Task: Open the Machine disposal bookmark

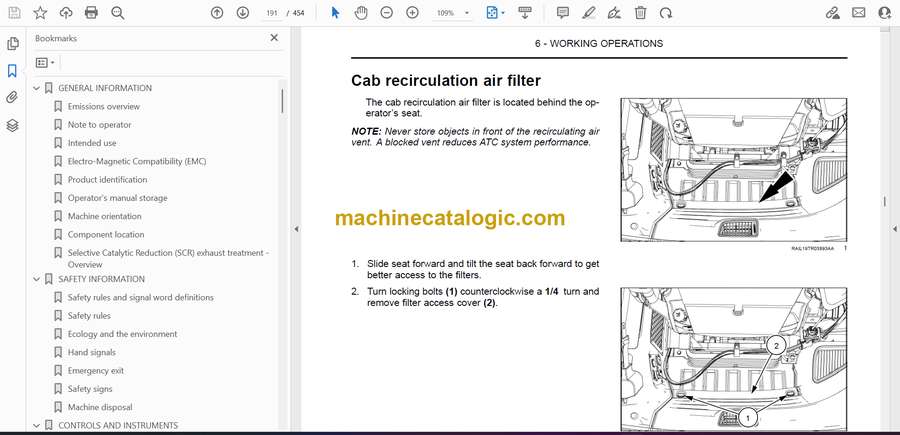Action: click(x=100, y=407)
